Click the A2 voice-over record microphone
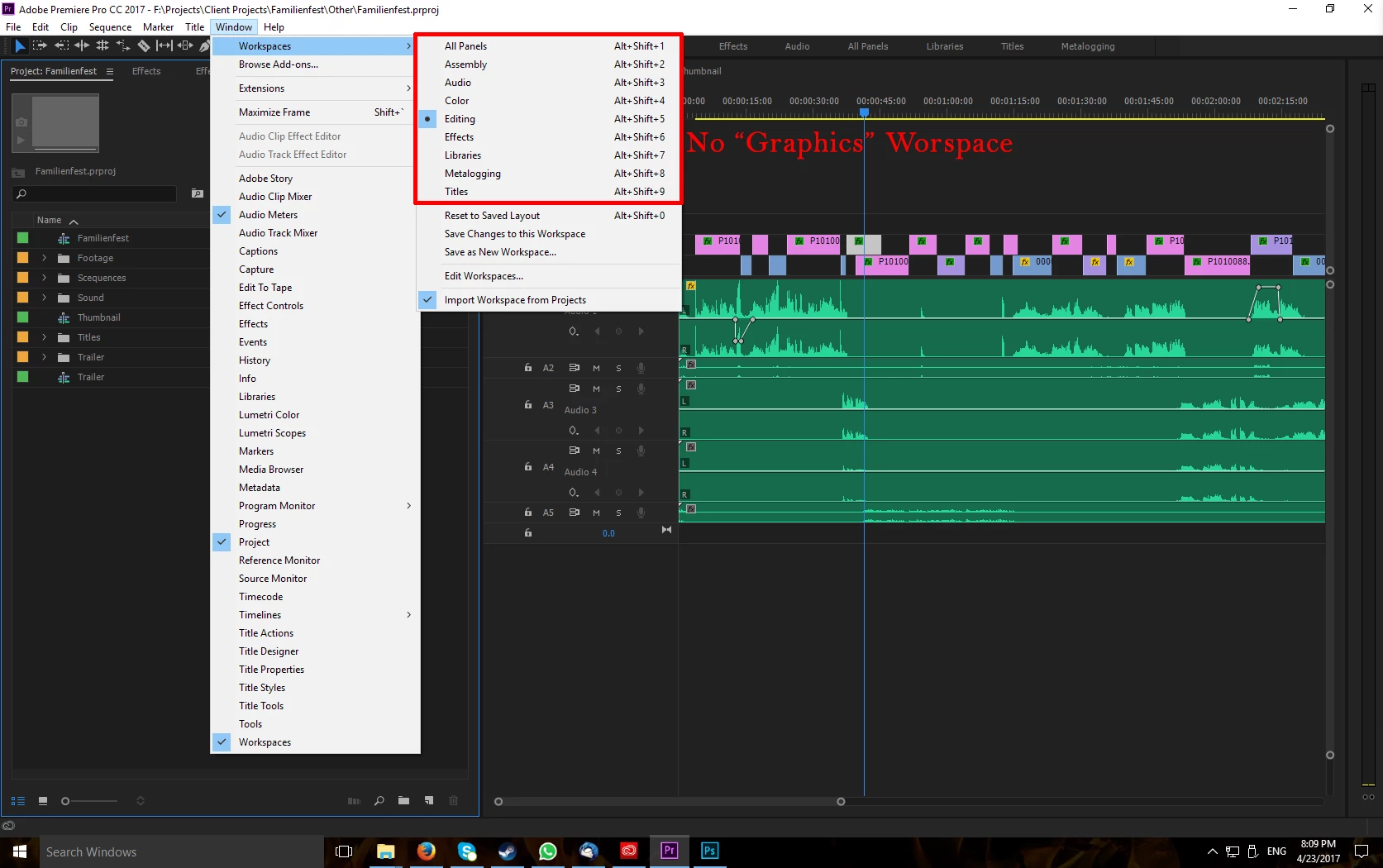 [x=641, y=368]
